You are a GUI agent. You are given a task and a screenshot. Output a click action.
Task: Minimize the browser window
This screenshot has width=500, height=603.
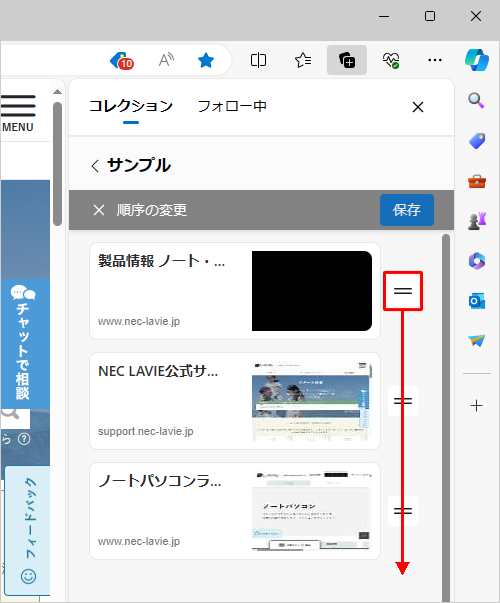point(384,16)
